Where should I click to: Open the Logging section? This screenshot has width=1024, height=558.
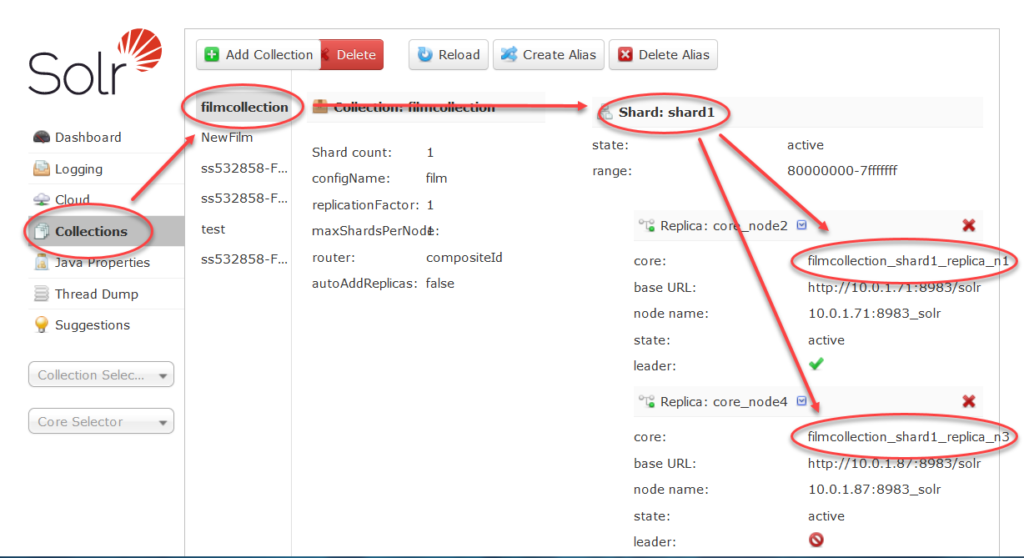pos(78,169)
